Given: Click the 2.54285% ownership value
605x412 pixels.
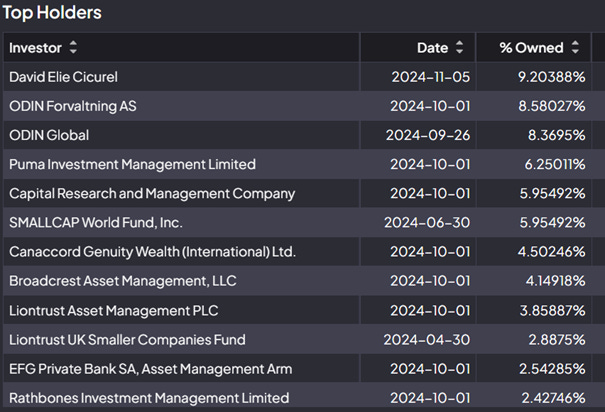Looking at the screenshot, I should (552, 369).
